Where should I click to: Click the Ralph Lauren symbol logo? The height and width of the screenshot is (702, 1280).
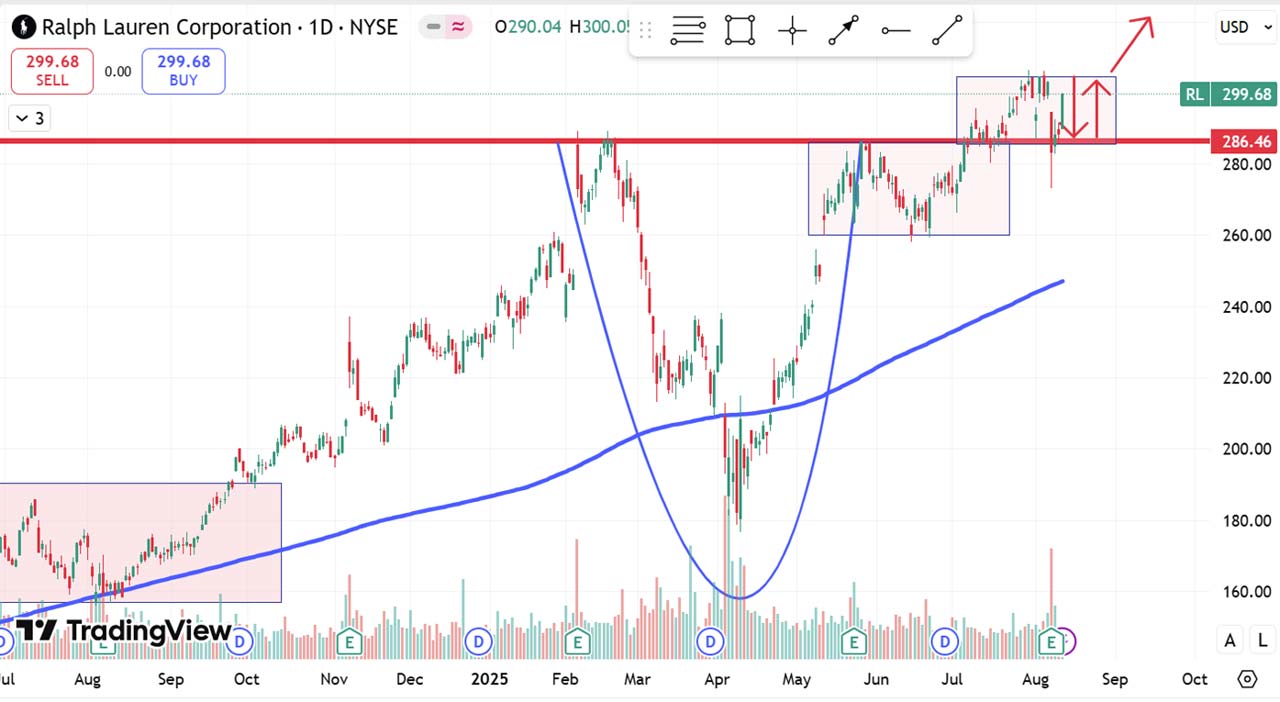pos(24,27)
